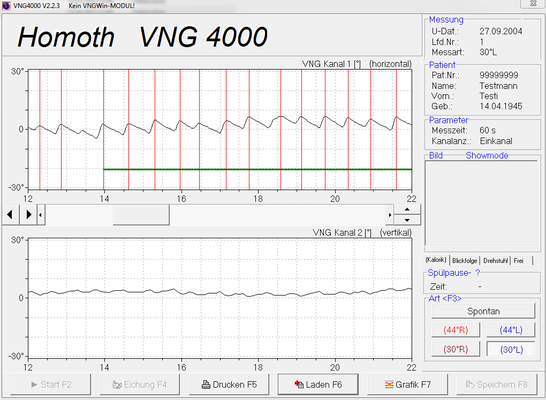Viewport: 546px width, 400px height.
Task: Choose the (44°L) caloric button
Action: 511,330
